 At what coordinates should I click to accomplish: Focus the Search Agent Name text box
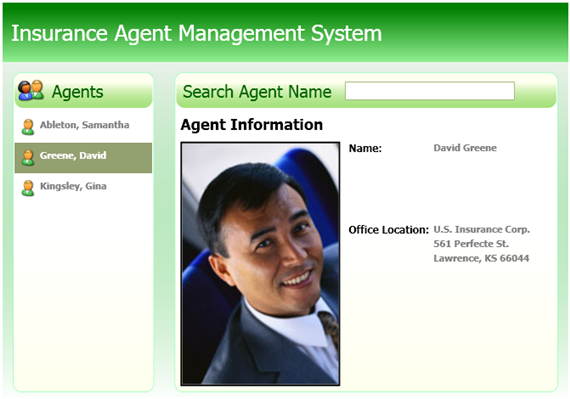[x=430, y=90]
